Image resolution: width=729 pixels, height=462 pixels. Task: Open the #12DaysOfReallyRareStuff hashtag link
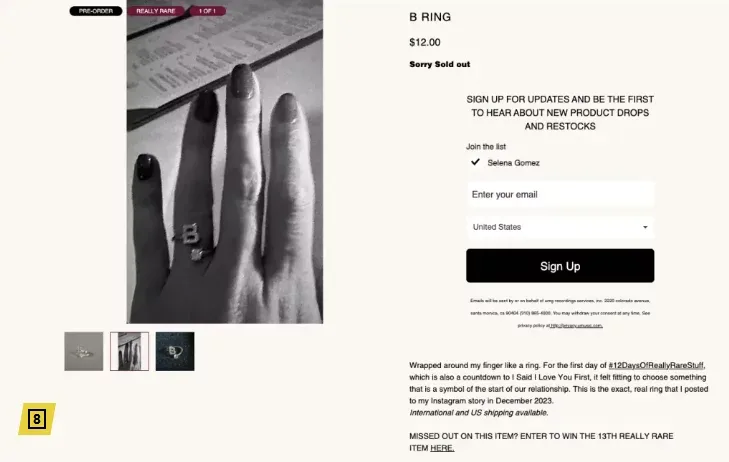pyautogui.click(x=656, y=365)
